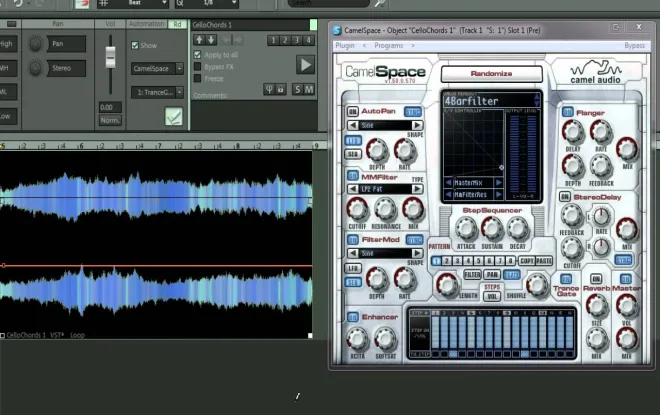Click the Reverb Size knob

(x=596, y=306)
